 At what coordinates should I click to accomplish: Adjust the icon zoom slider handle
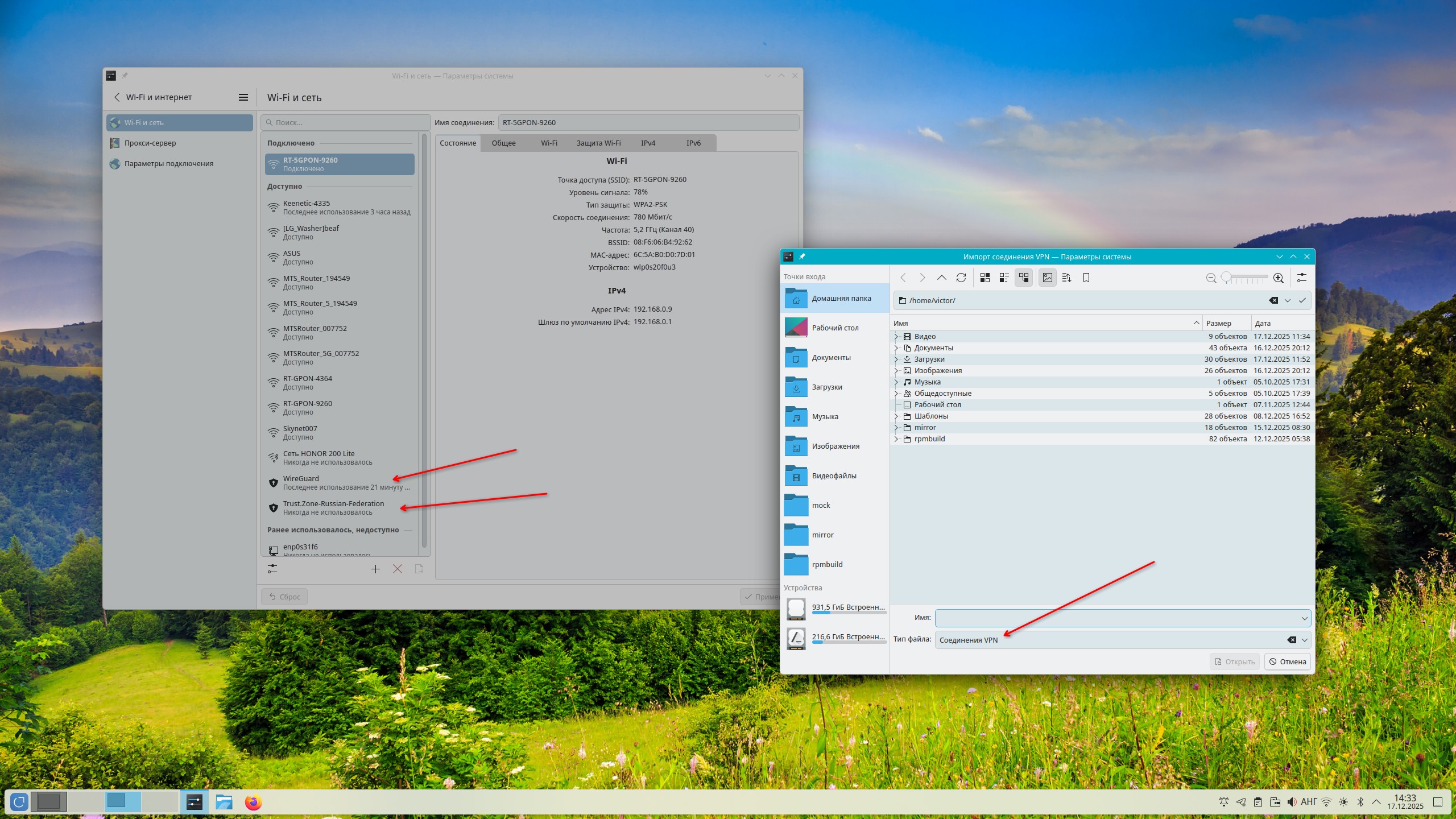pos(1227,278)
